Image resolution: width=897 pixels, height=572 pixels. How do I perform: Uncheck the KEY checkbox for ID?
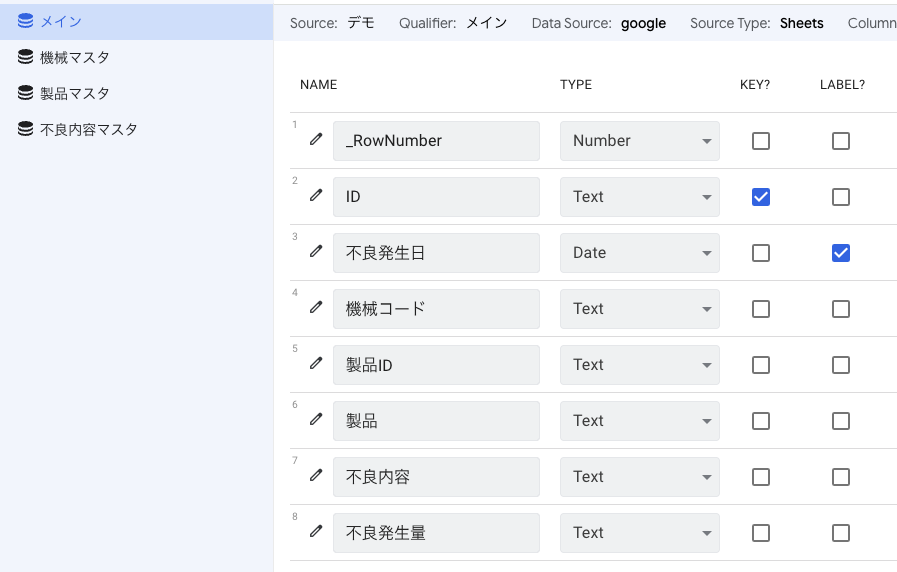point(761,197)
